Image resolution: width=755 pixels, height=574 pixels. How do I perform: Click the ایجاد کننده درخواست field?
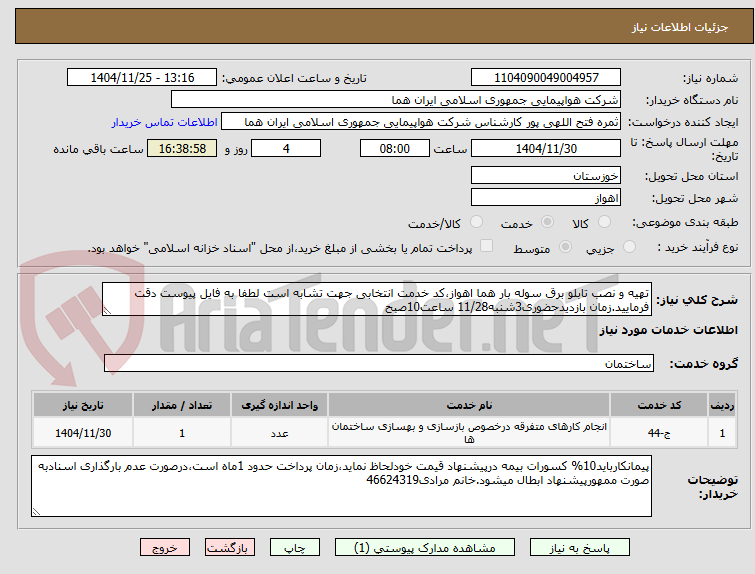click(x=421, y=122)
